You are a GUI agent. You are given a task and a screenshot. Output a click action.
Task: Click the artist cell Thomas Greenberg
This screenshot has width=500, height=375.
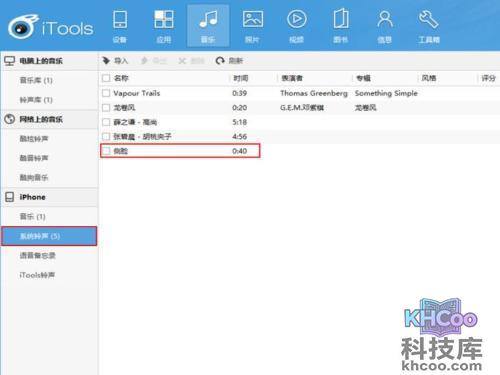314,93
